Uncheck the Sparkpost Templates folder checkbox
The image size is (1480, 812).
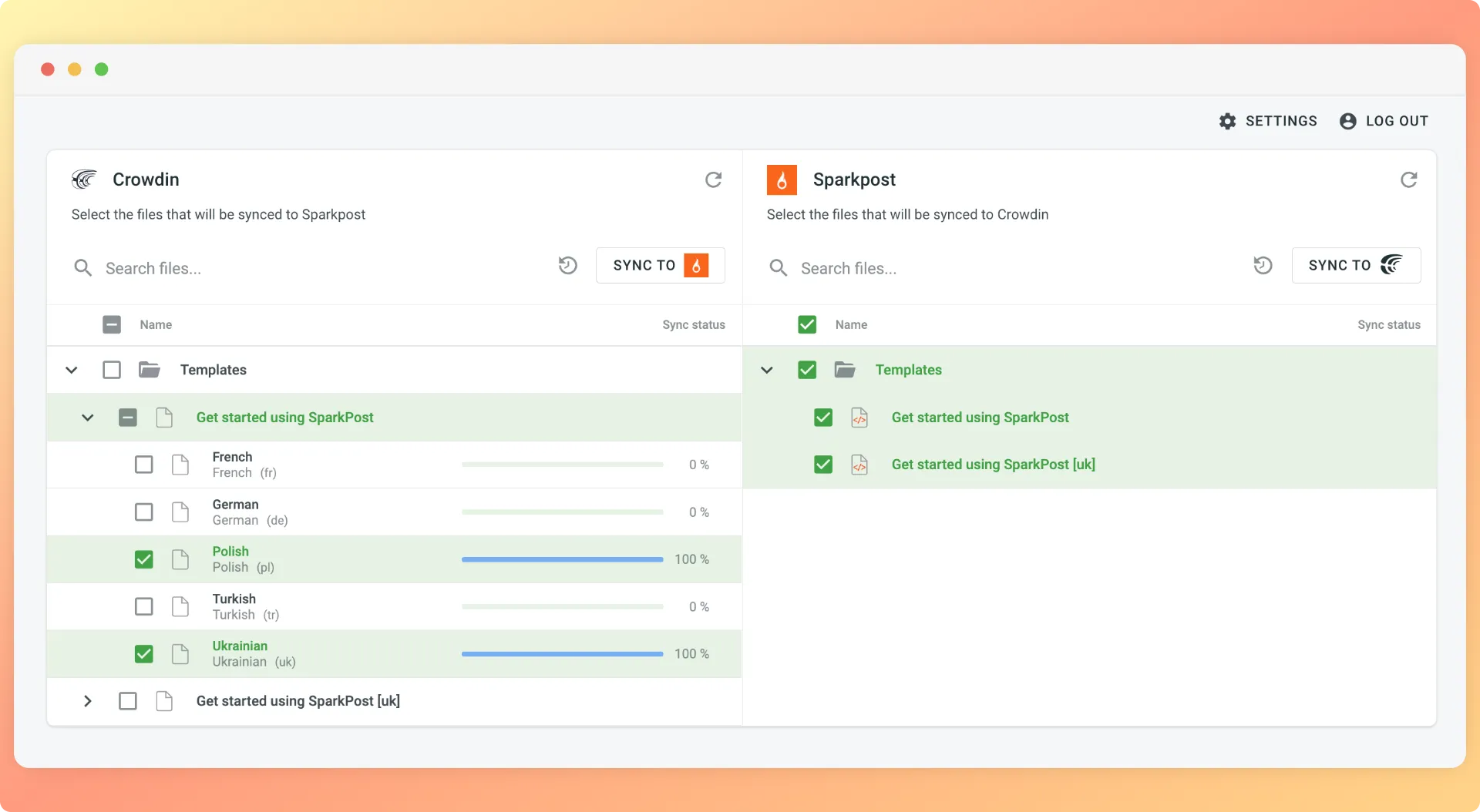pyautogui.click(x=807, y=370)
